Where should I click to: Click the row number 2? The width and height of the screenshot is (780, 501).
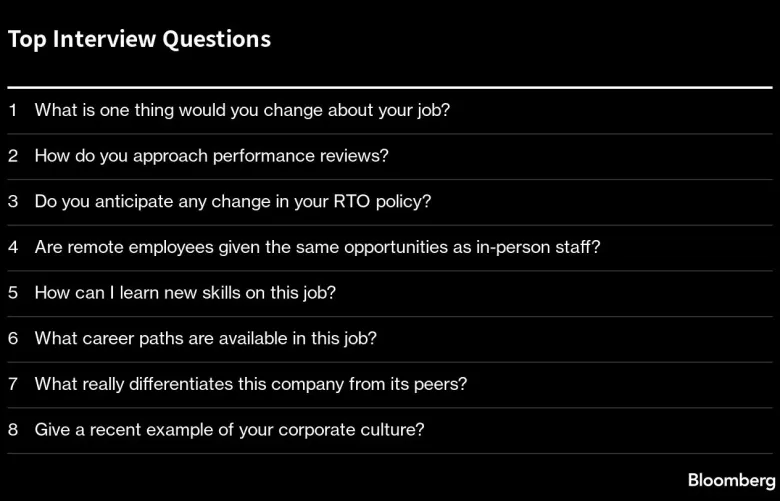point(13,156)
